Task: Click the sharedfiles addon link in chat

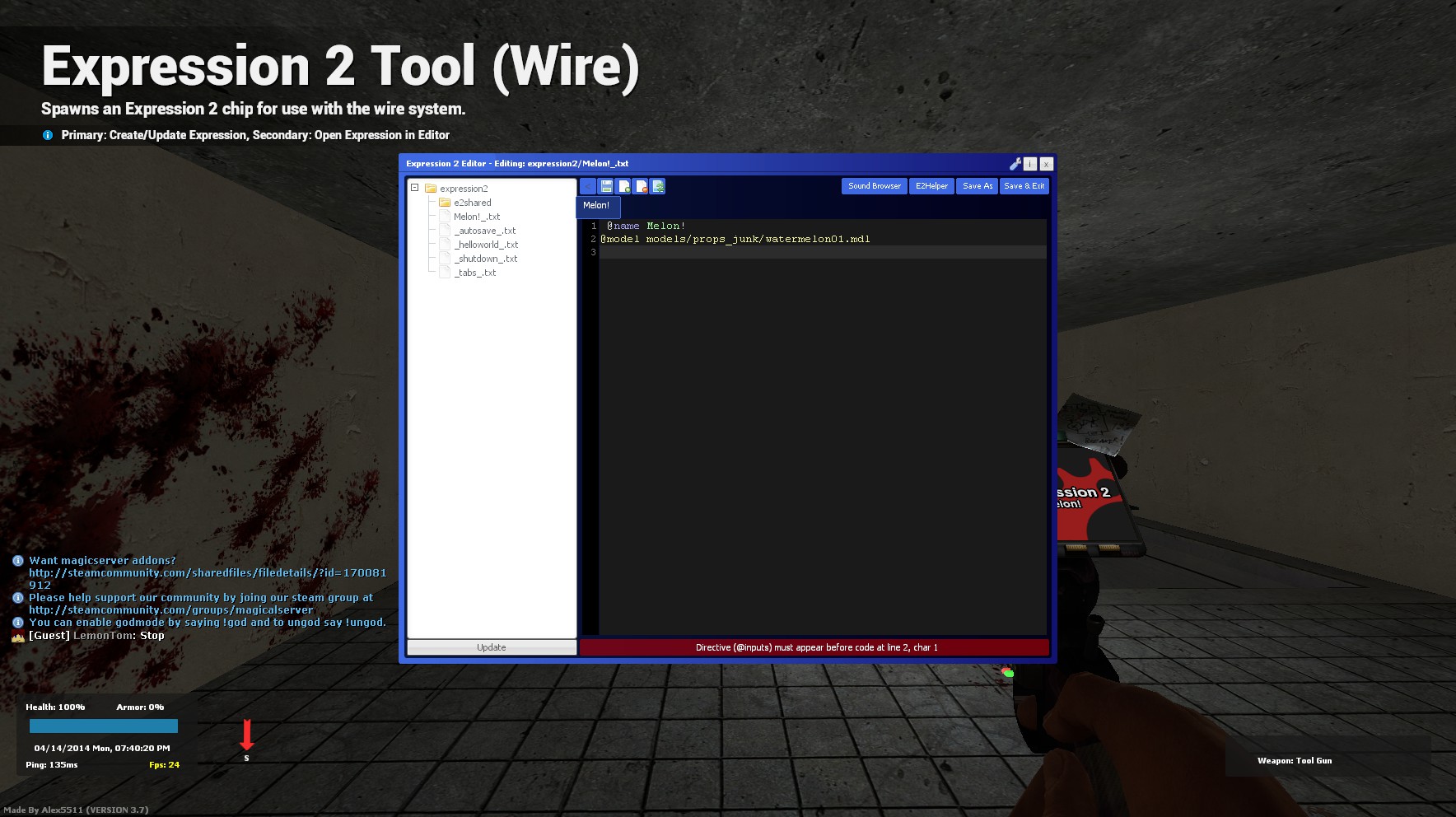Action: pyautogui.click(x=208, y=579)
